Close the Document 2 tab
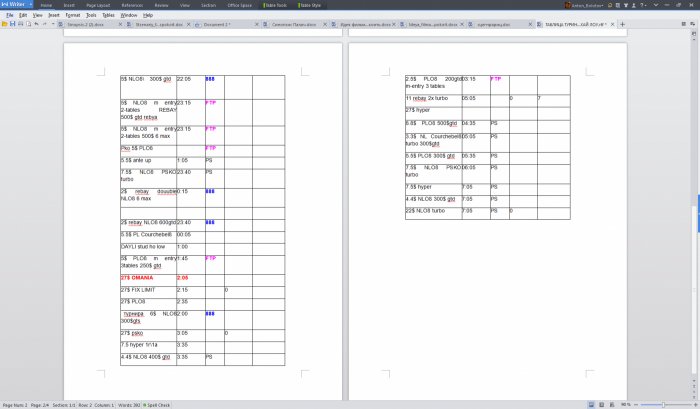 (x=257, y=25)
